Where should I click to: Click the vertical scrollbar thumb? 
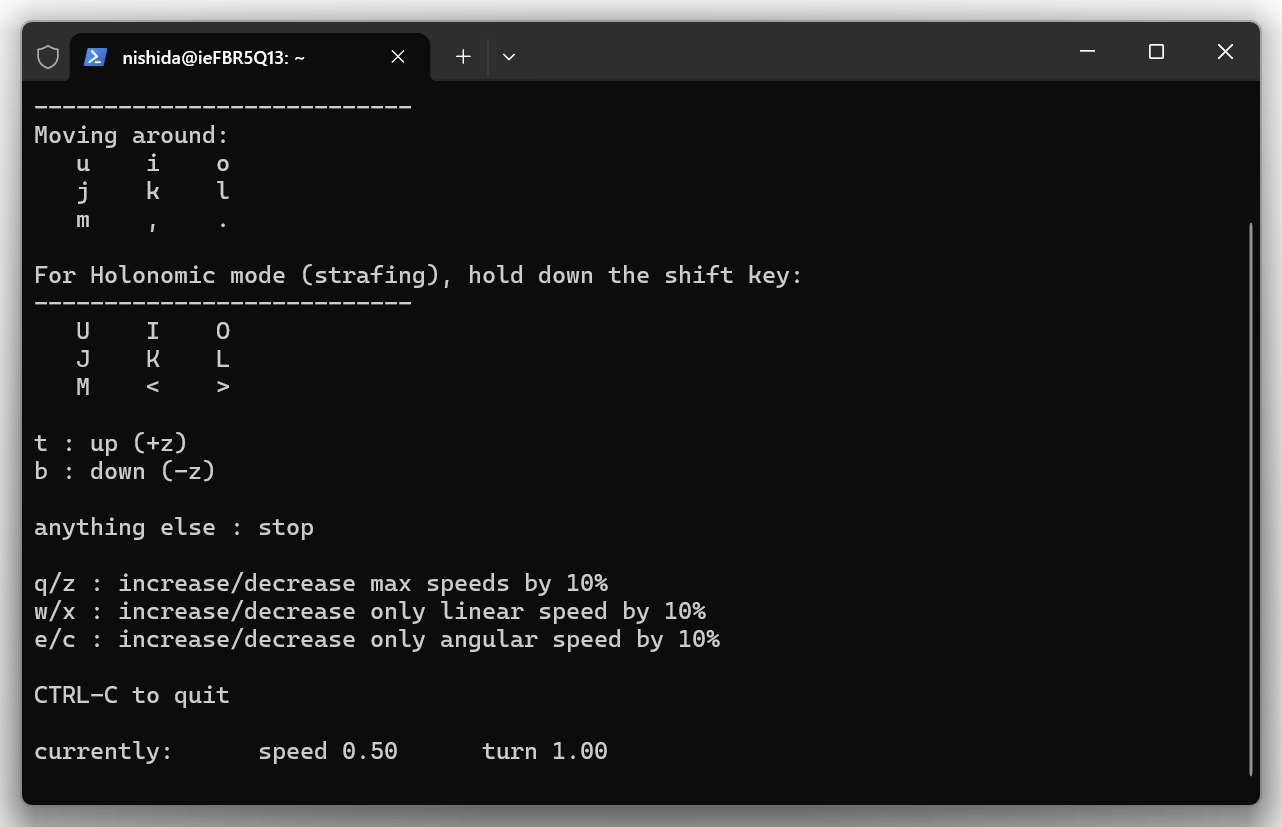point(1251,498)
